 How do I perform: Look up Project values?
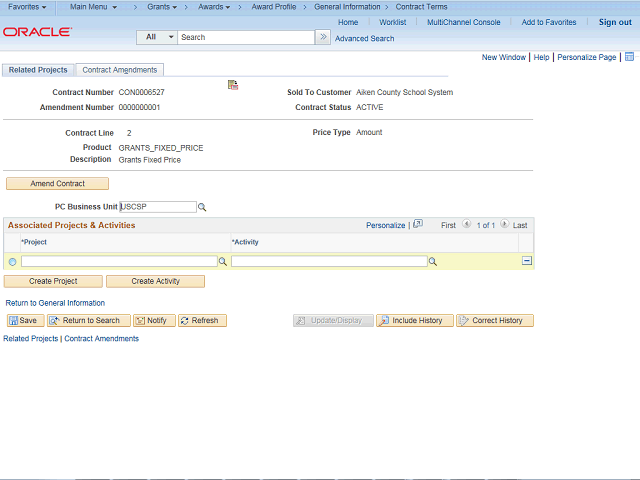point(223,262)
